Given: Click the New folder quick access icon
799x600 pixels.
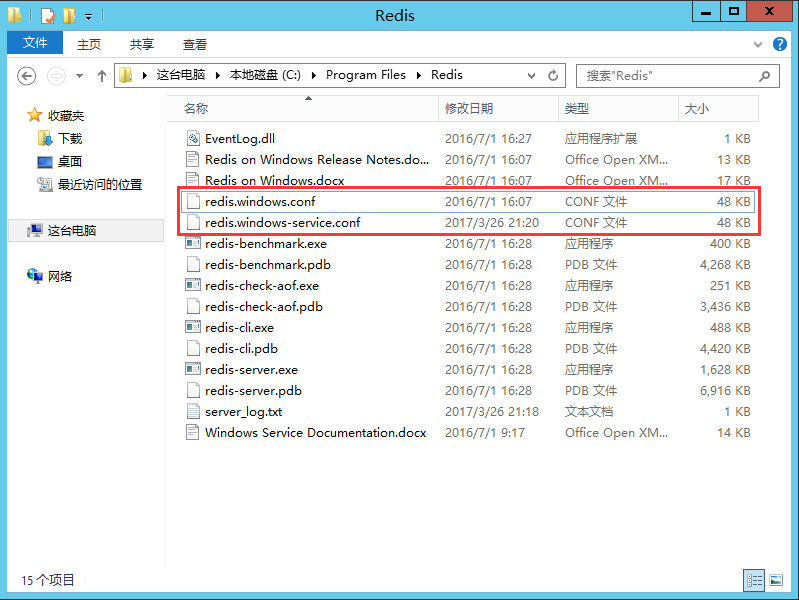Looking at the screenshot, I should [x=69, y=16].
